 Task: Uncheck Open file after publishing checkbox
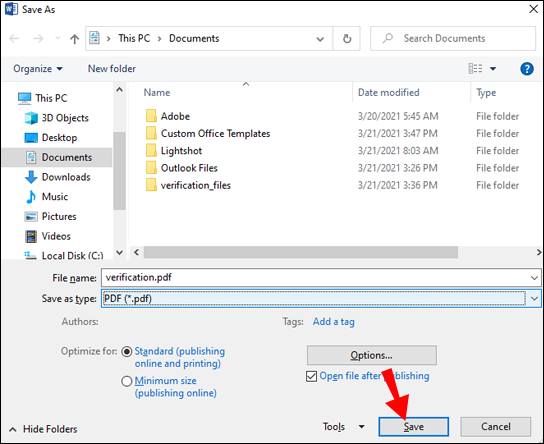311,376
